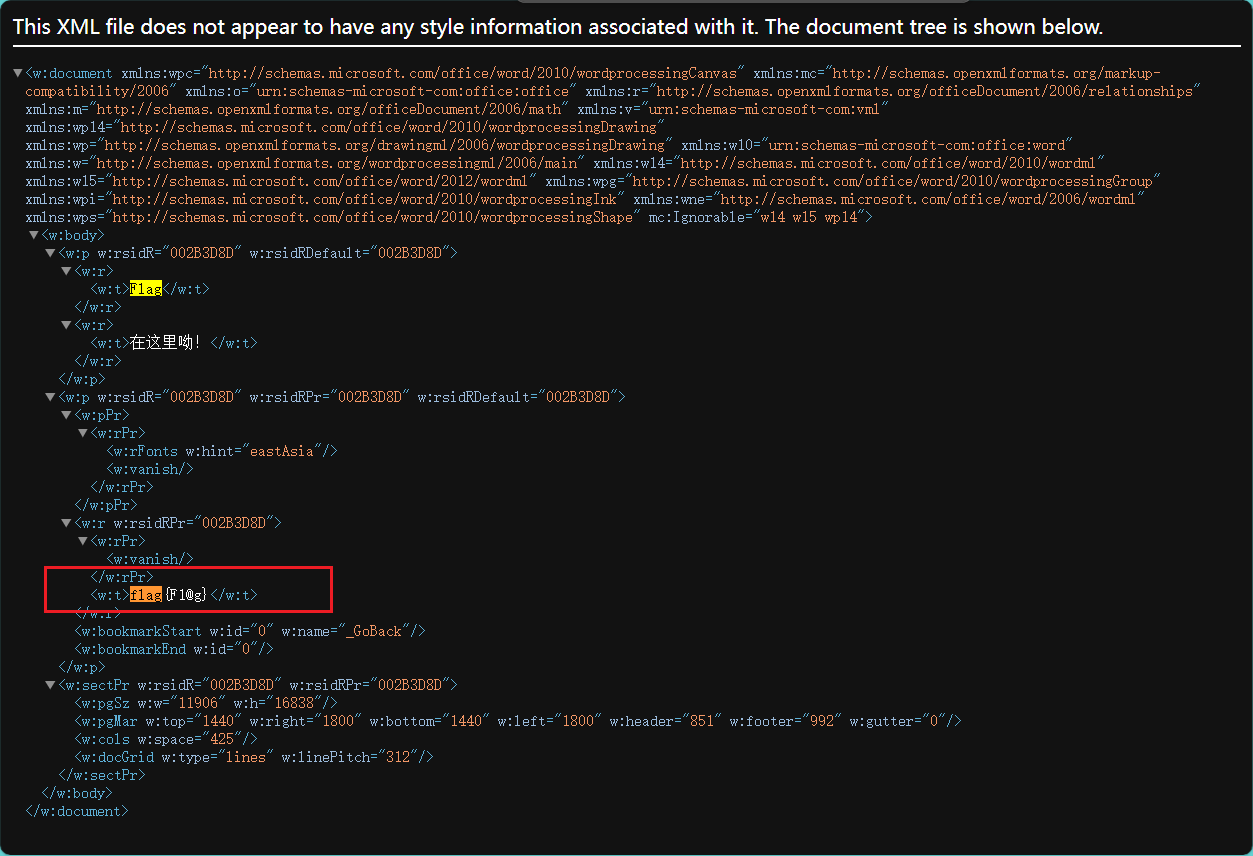
Task: Collapse the w:r run containing 在这里呦!
Action: 66,325
